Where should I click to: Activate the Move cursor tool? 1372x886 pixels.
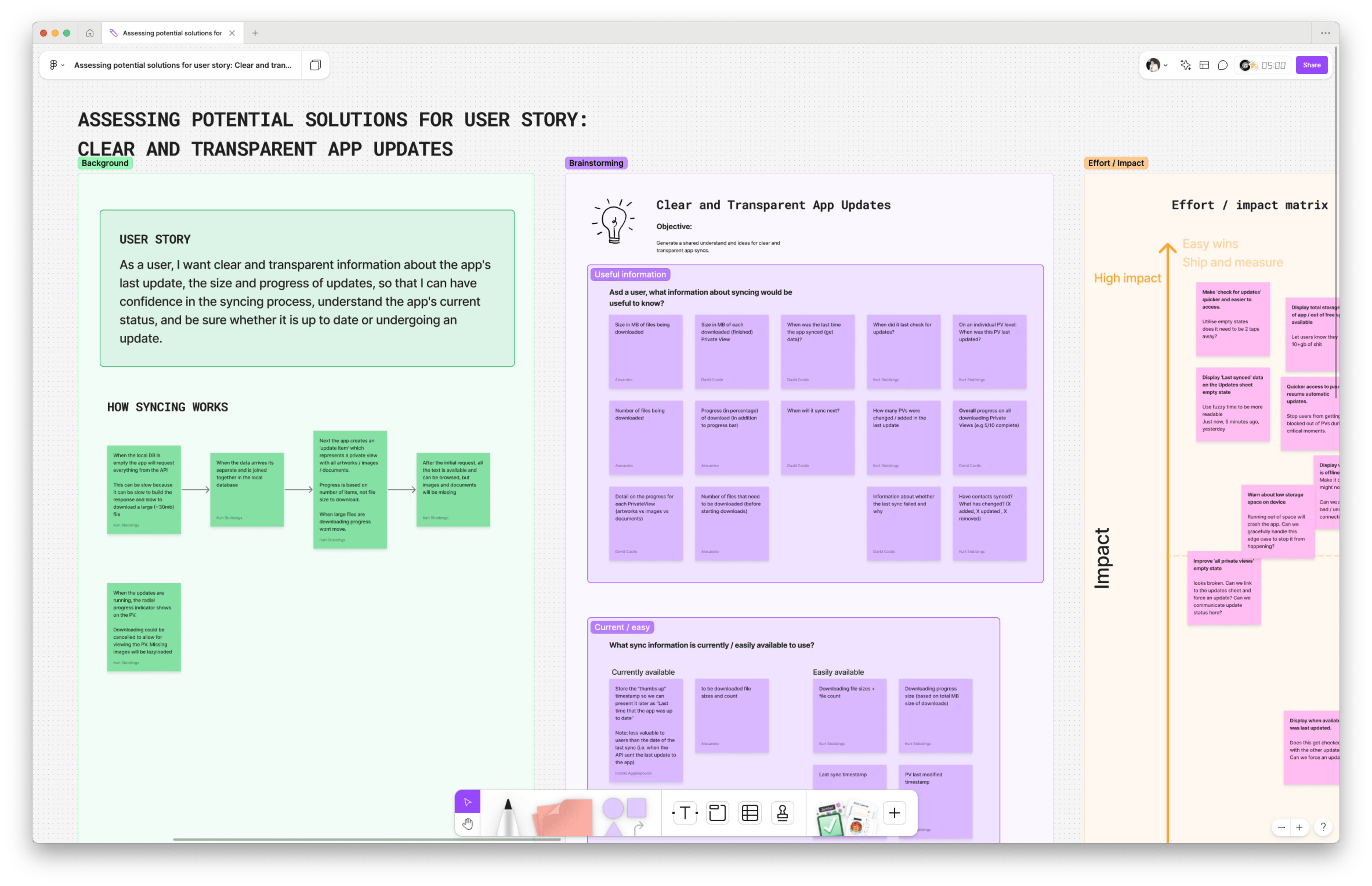coord(467,801)
